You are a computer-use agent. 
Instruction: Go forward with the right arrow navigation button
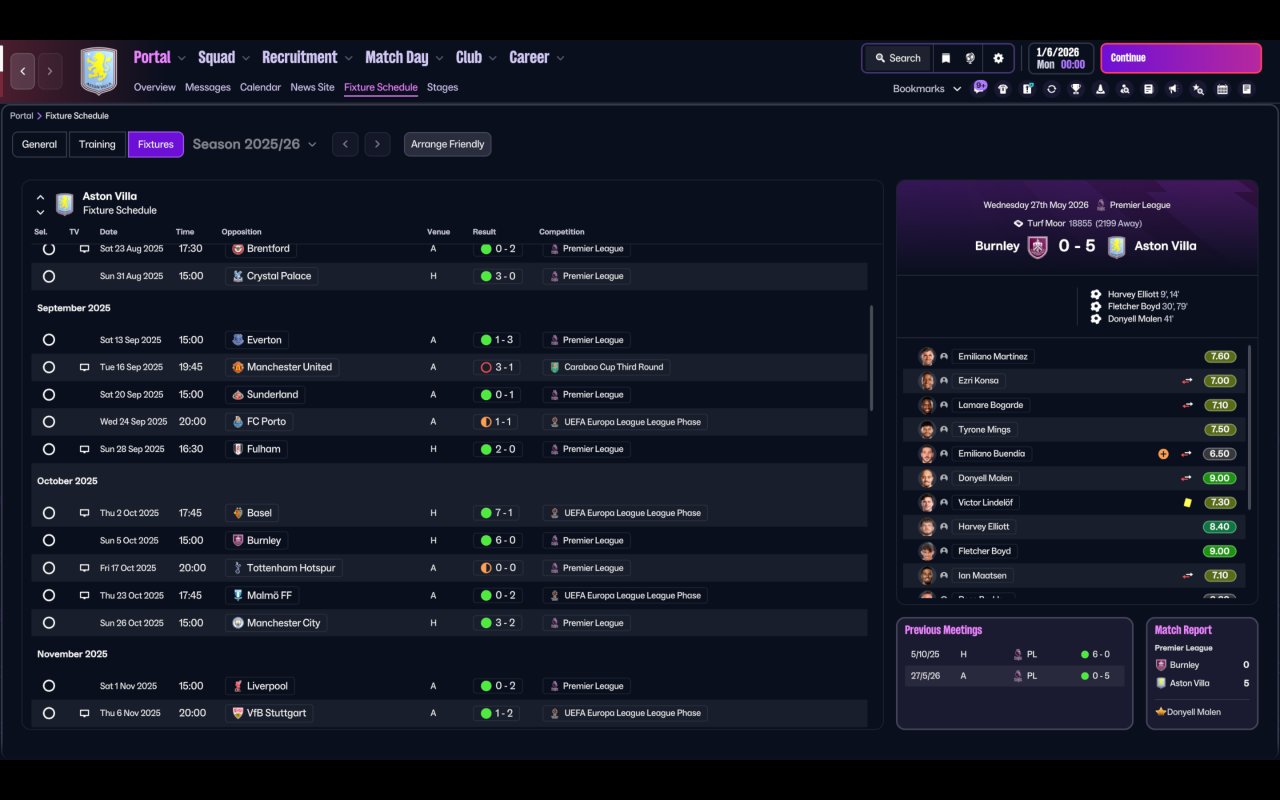point(49,71)
